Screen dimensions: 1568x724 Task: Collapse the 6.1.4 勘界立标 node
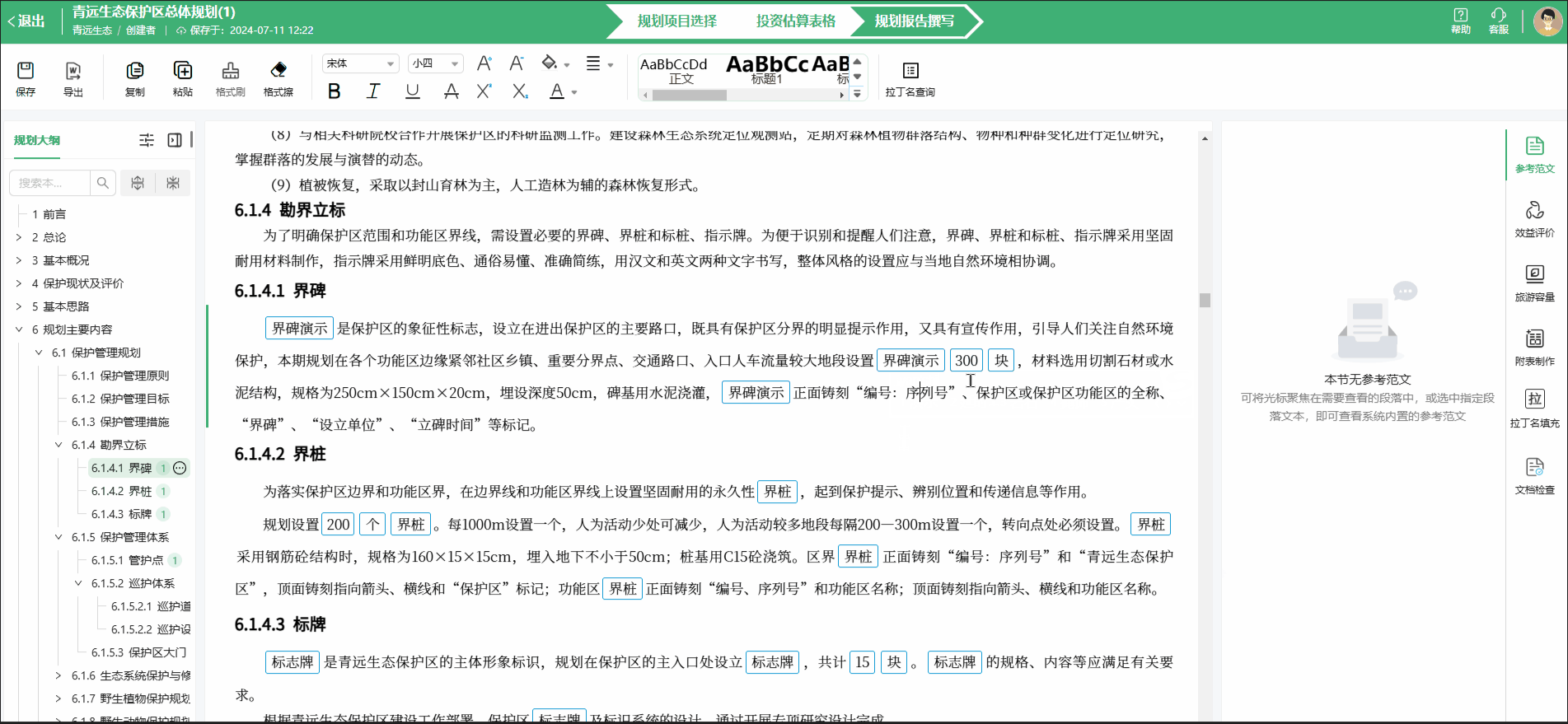point(59,445)
